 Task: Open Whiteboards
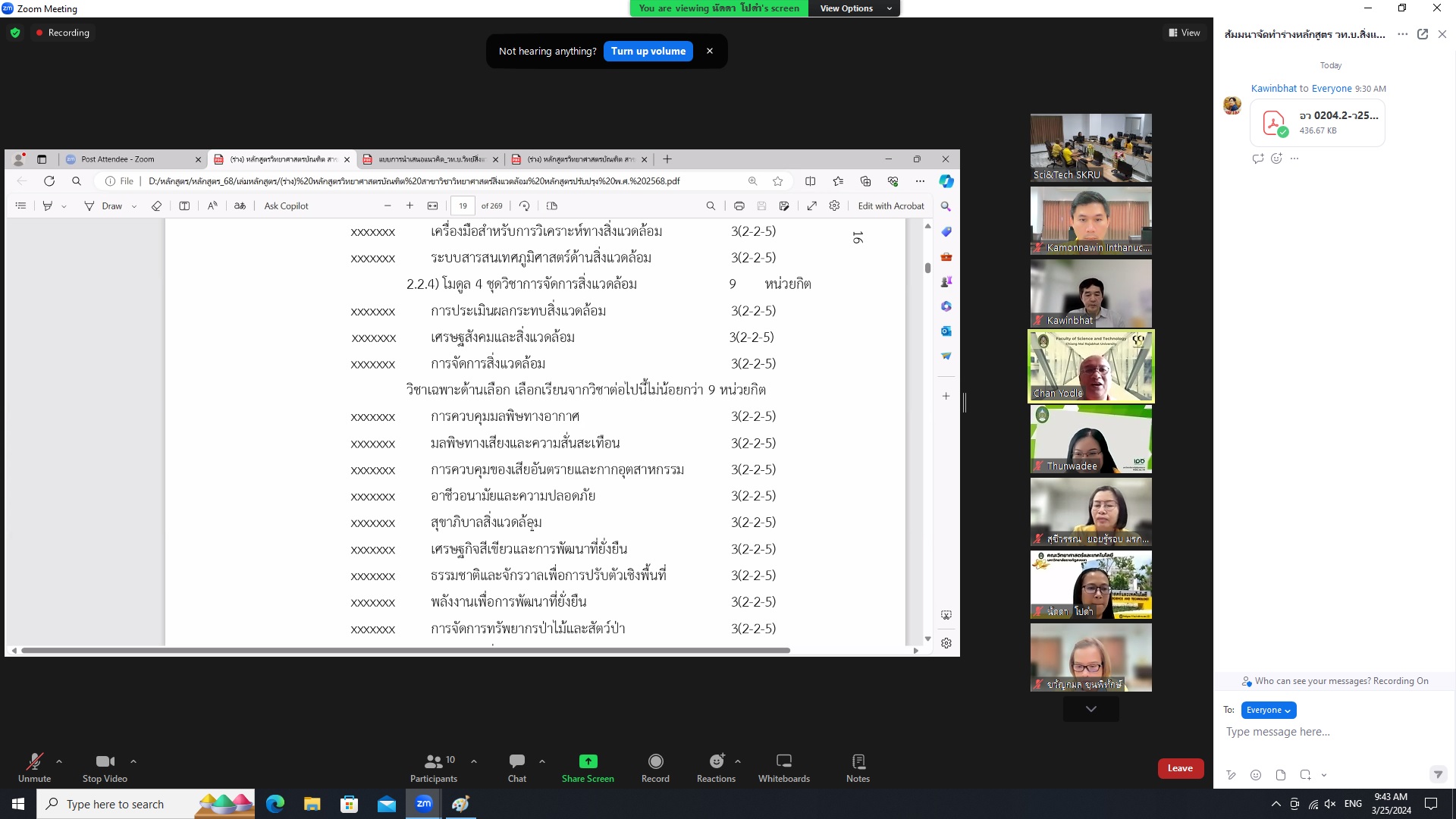(784, 767)
